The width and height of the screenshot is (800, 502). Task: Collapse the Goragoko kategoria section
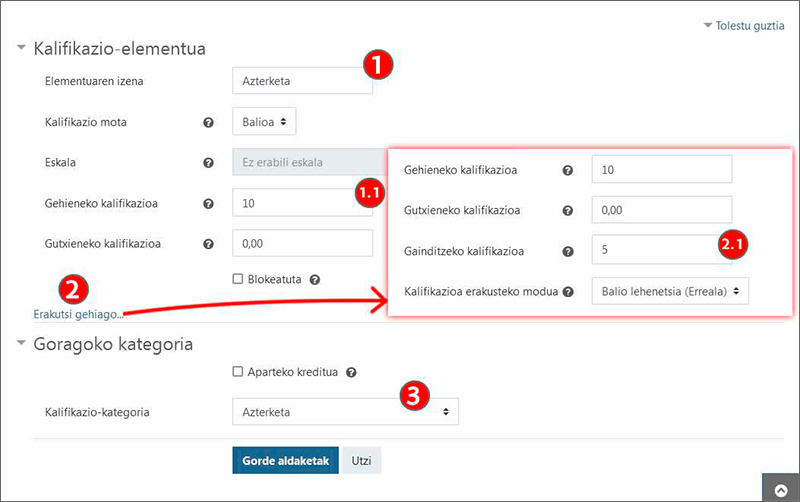pos(21,345)
